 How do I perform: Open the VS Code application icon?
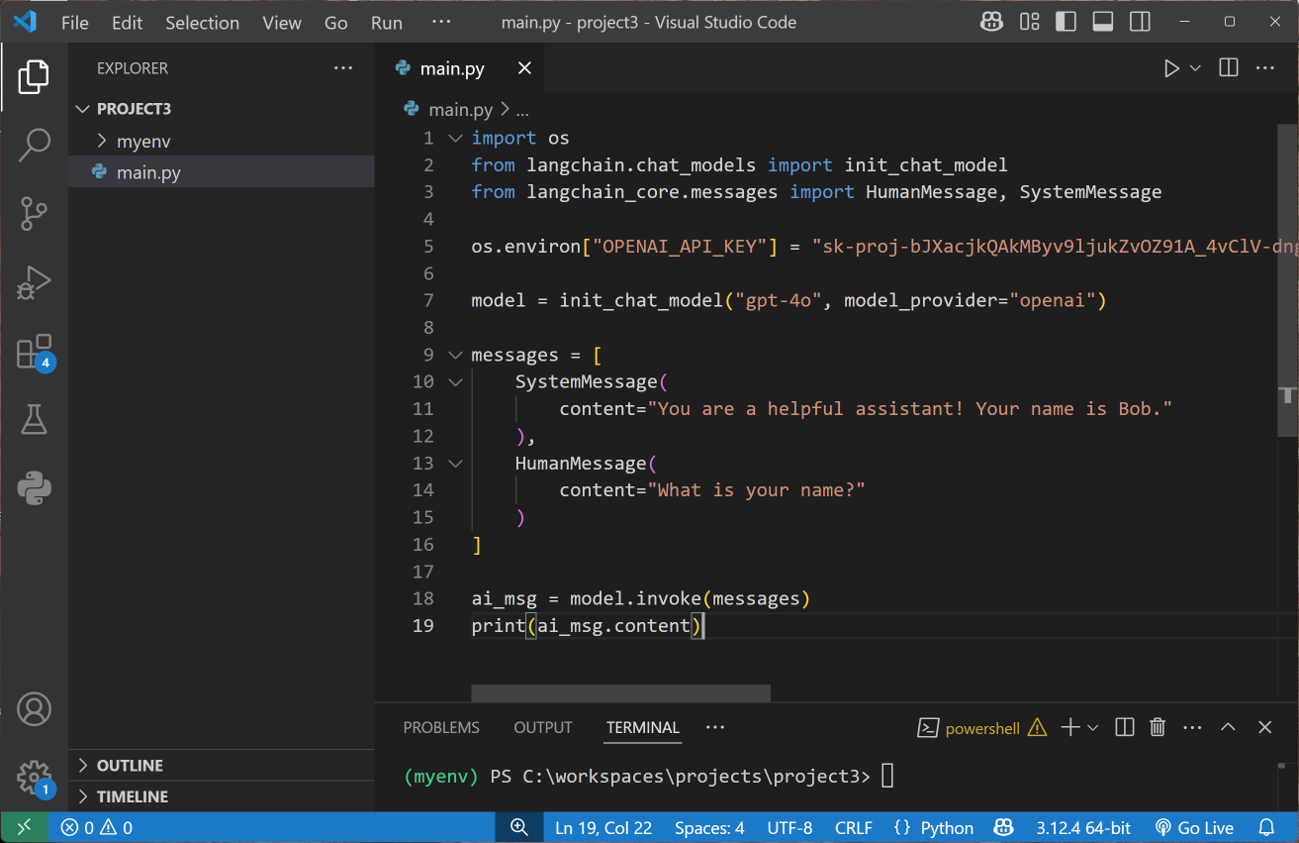(x=25, y=22)
